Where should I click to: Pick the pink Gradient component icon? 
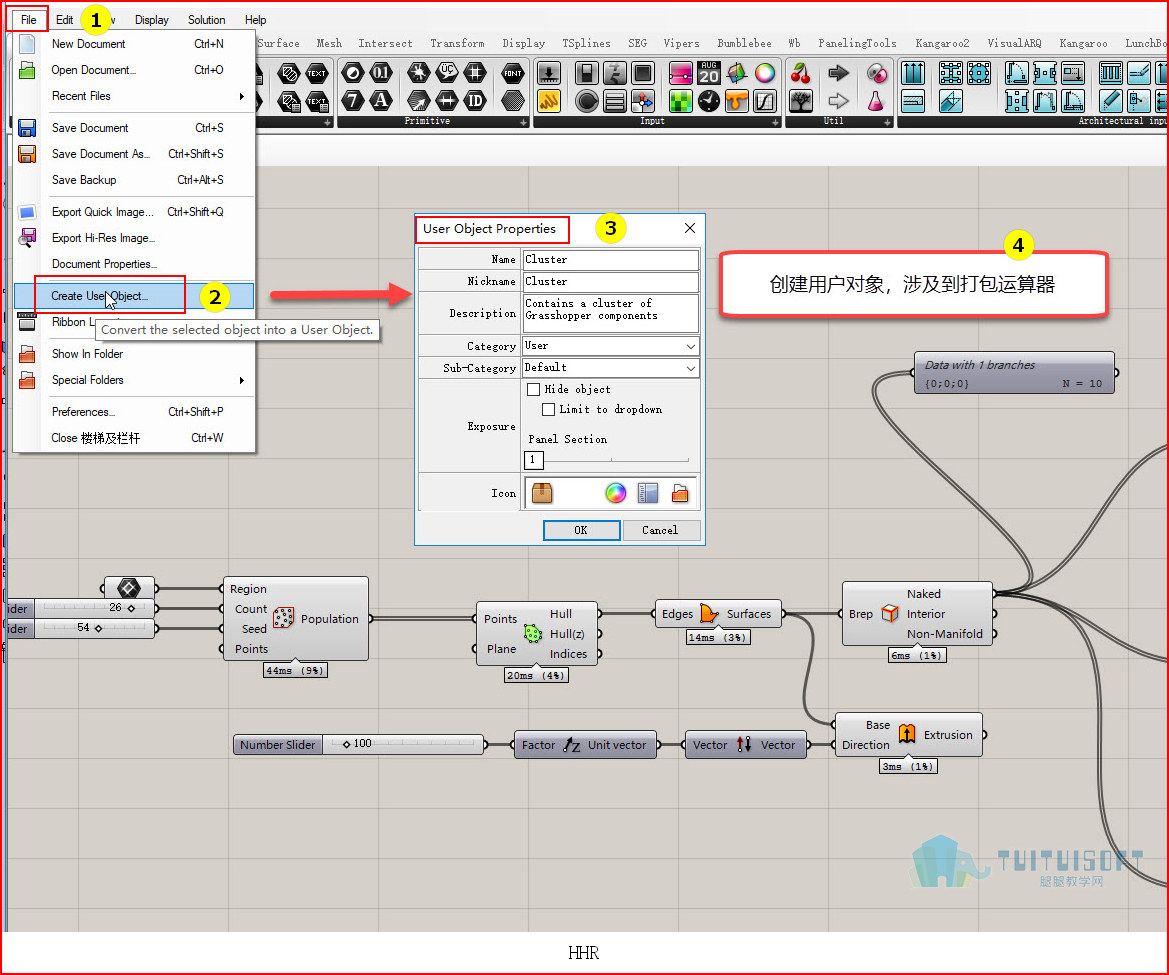coord(680,73)
